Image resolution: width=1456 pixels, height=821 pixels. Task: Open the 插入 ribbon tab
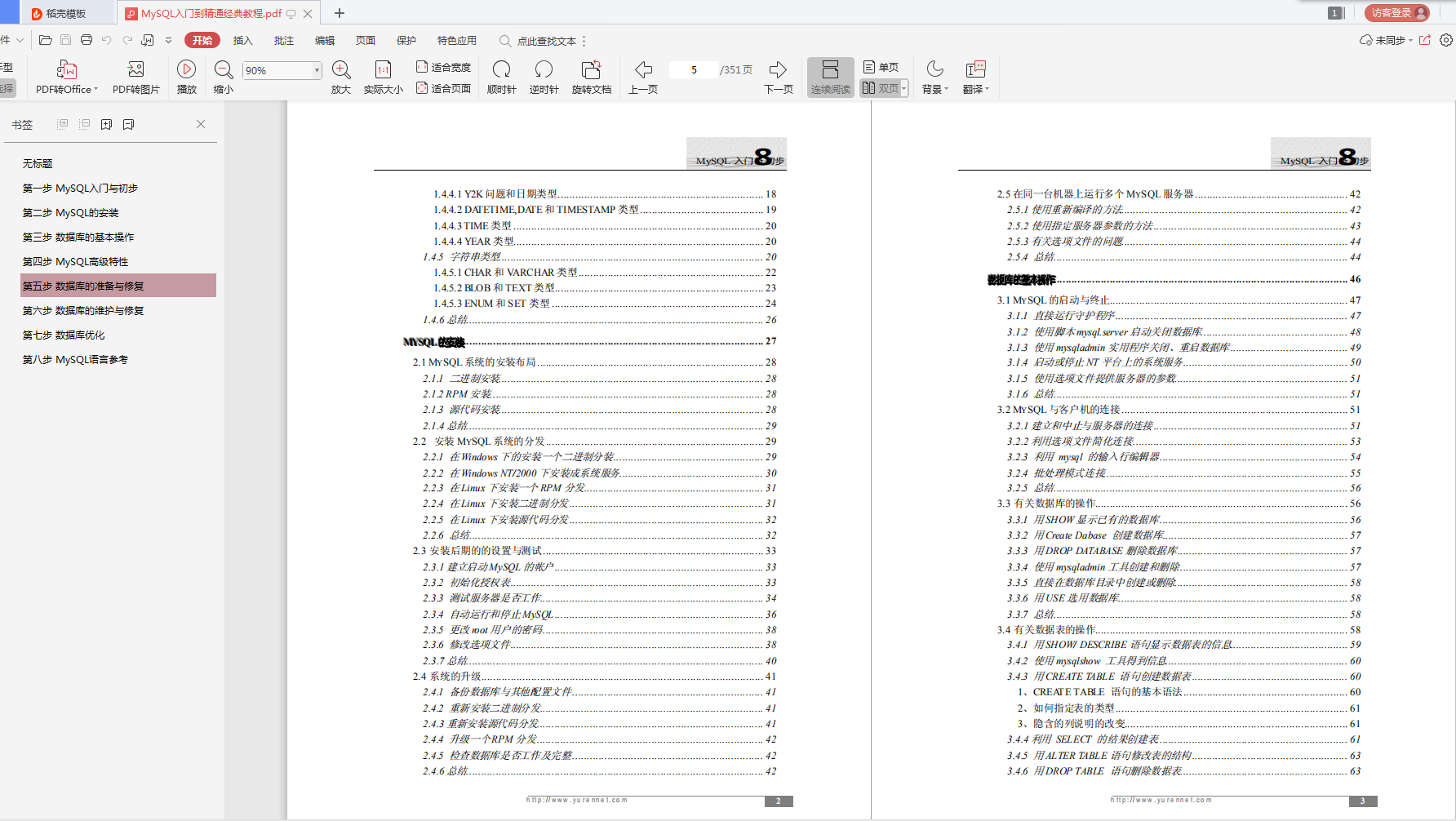[243, 40]
